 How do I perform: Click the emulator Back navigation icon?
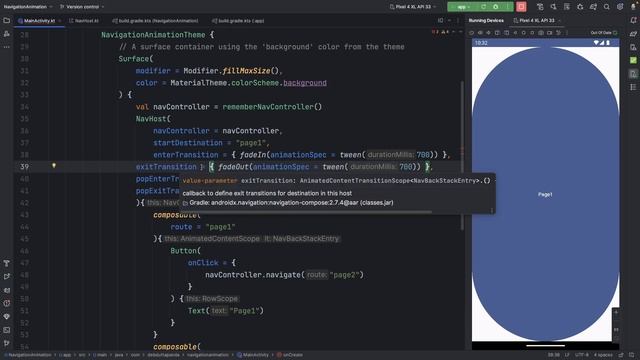515,33
